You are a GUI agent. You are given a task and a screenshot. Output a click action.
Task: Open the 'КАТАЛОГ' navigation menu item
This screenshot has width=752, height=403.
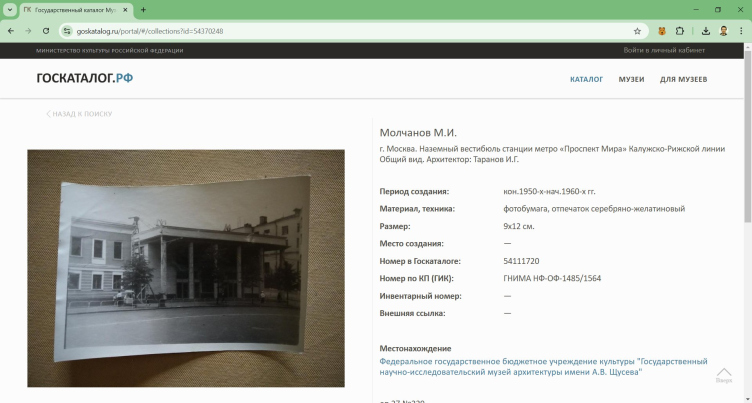(x=586, y=79)
